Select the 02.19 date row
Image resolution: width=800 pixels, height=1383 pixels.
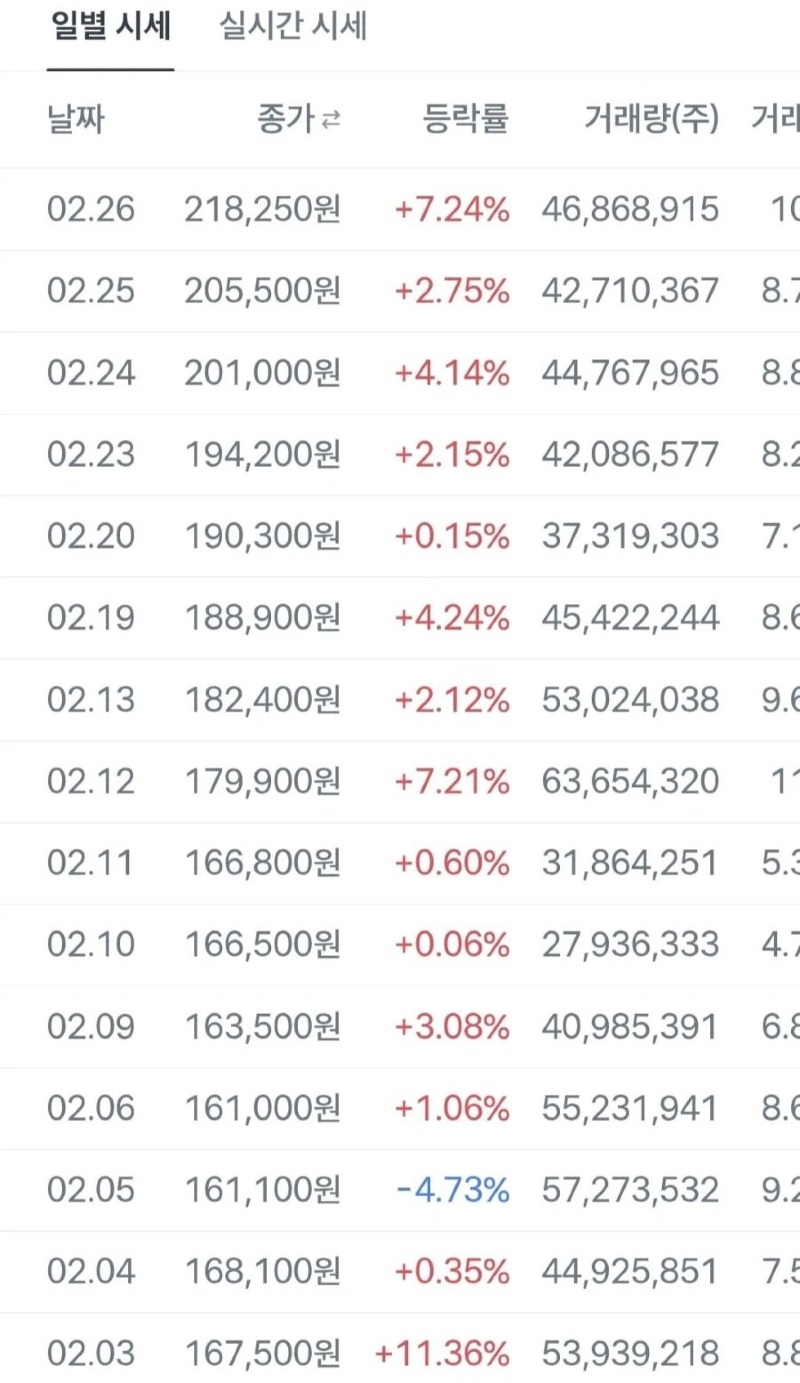[90, 618]
